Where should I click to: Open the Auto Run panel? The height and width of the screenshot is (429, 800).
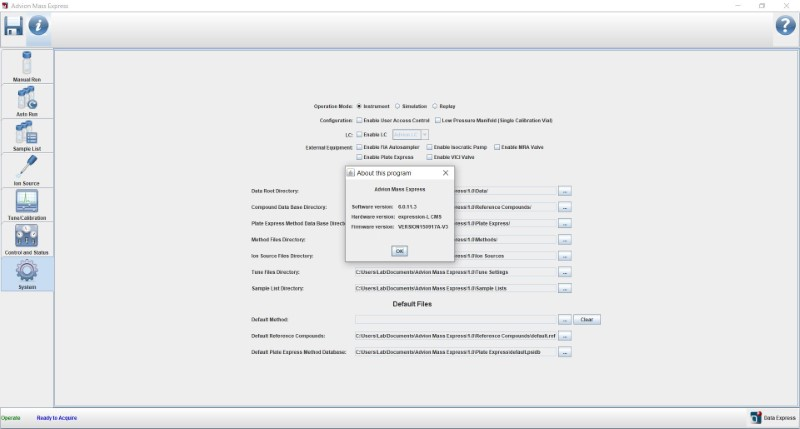[x=27, y=101]
